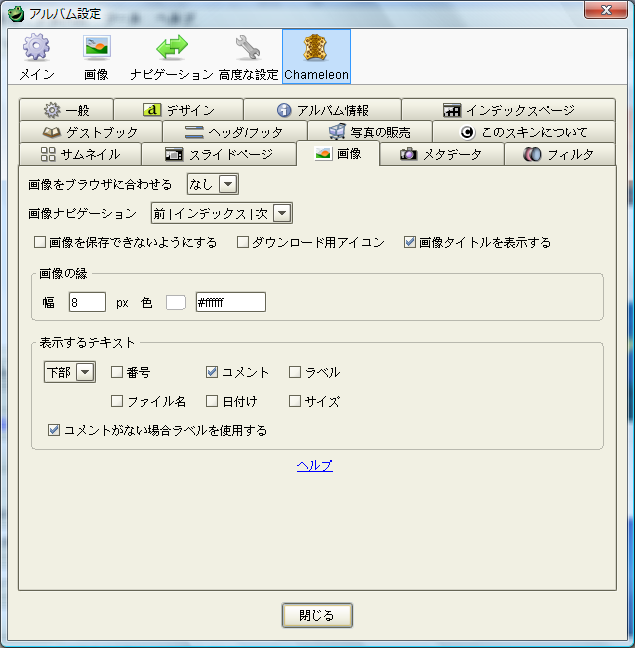Image resolution: width=635 pixels, height=648 pixels.
Task: Switch to the スライドページ tab
Action: (219, 154)
